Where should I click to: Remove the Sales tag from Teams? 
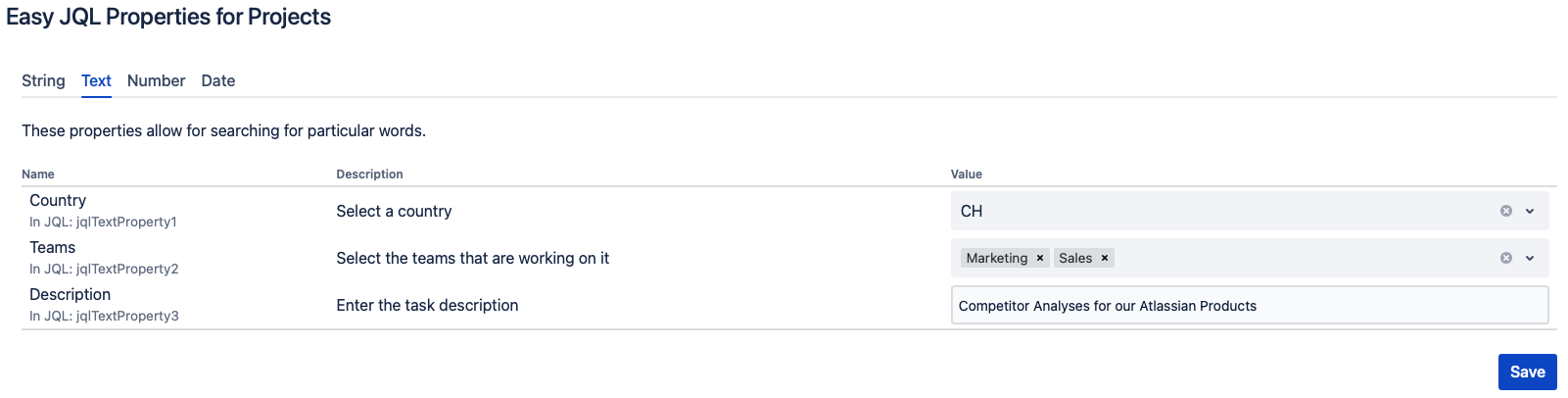click(1105, 258)
